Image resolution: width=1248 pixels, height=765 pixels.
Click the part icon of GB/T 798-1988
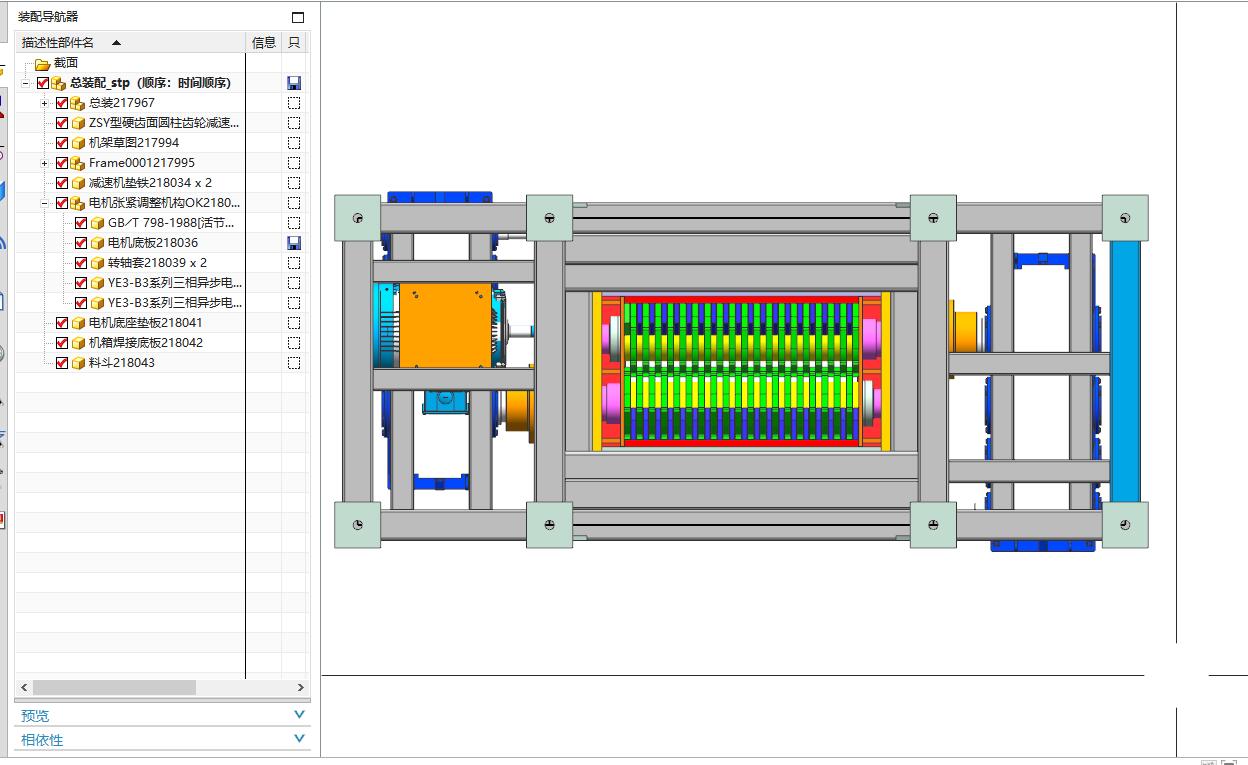97,223
